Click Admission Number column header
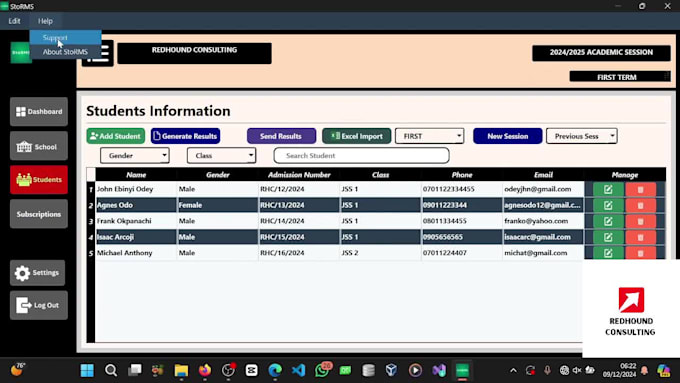 click(299, 175)
